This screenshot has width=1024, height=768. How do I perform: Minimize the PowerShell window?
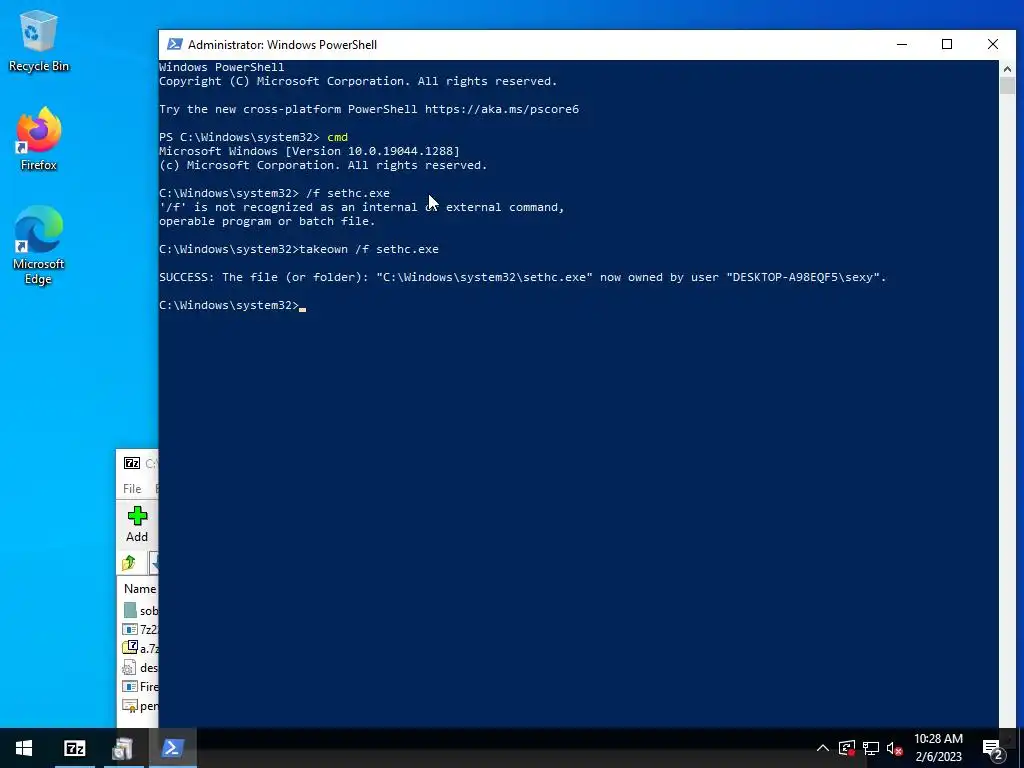[x=902, y=44]
